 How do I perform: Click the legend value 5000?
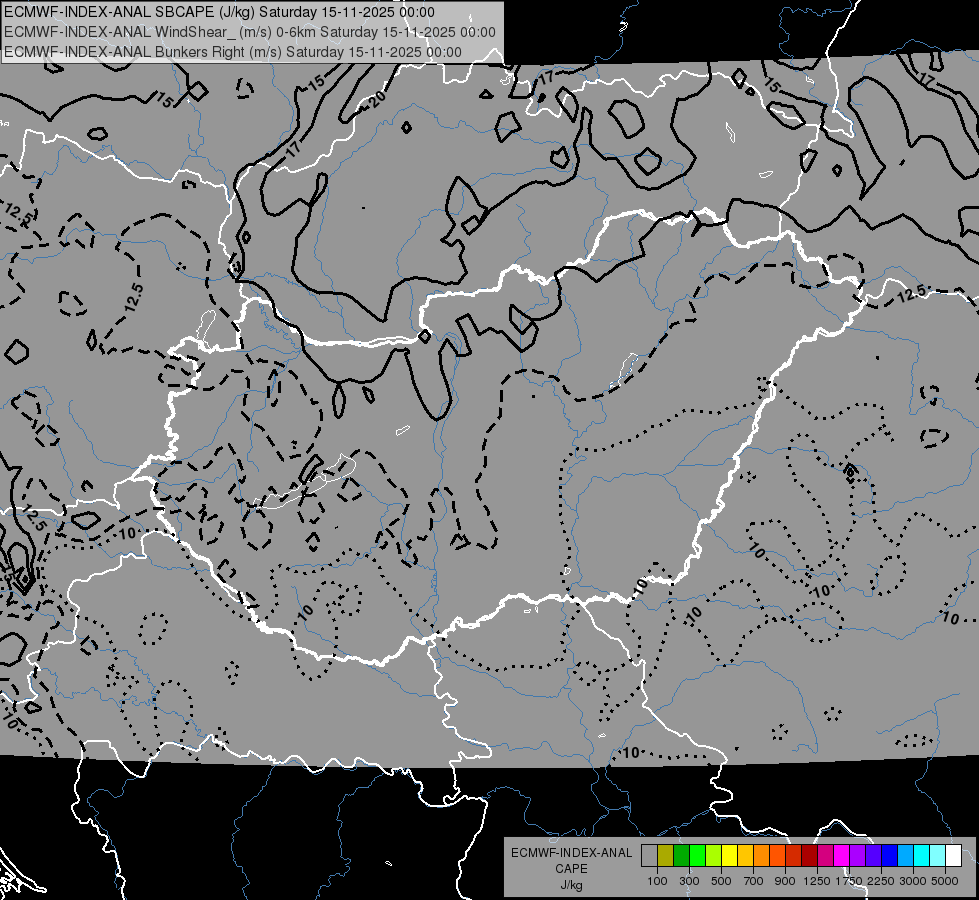coord(945,881)
